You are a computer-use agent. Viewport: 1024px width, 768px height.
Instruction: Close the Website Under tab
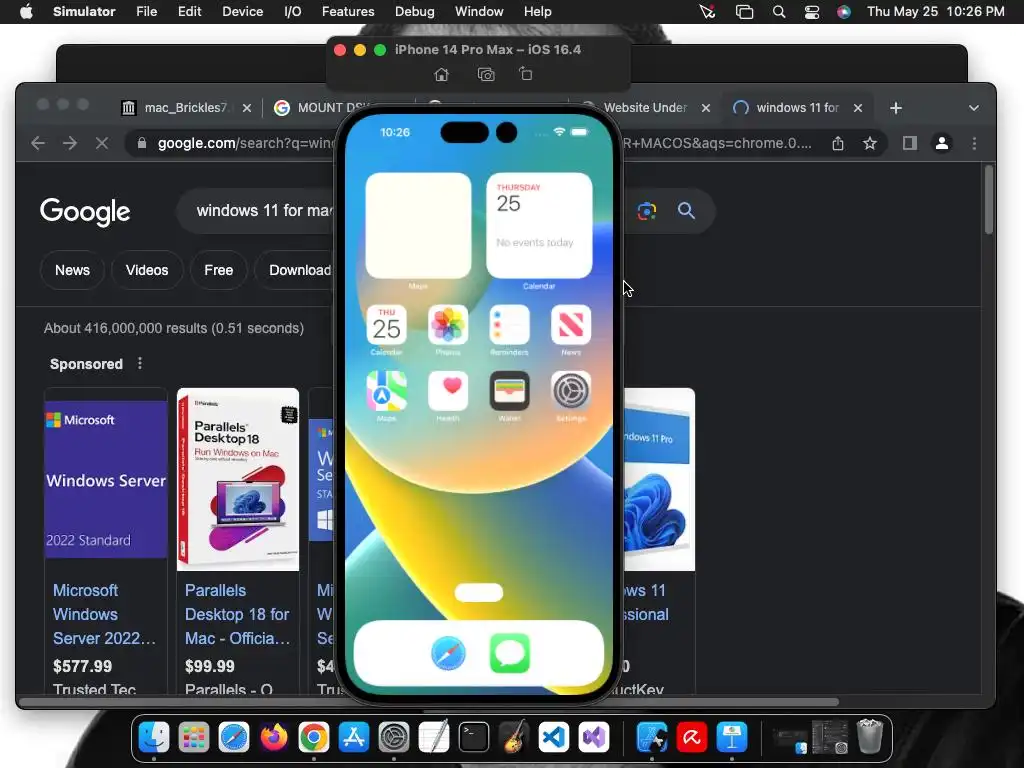pyautogui.click(x=706, y=108)
